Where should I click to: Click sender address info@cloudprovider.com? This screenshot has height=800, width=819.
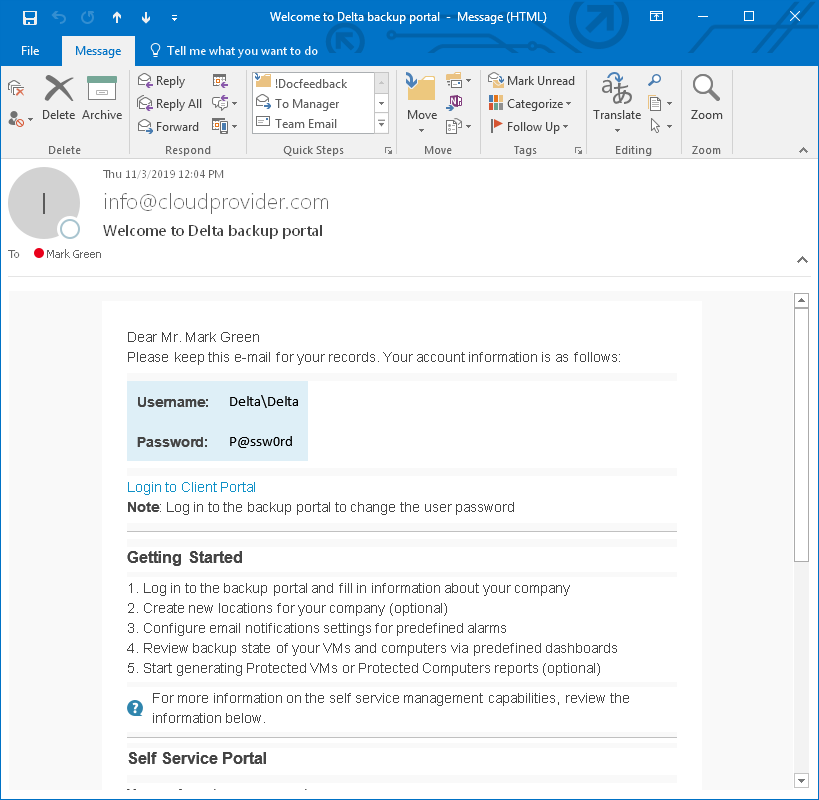(x=216, y=202)
